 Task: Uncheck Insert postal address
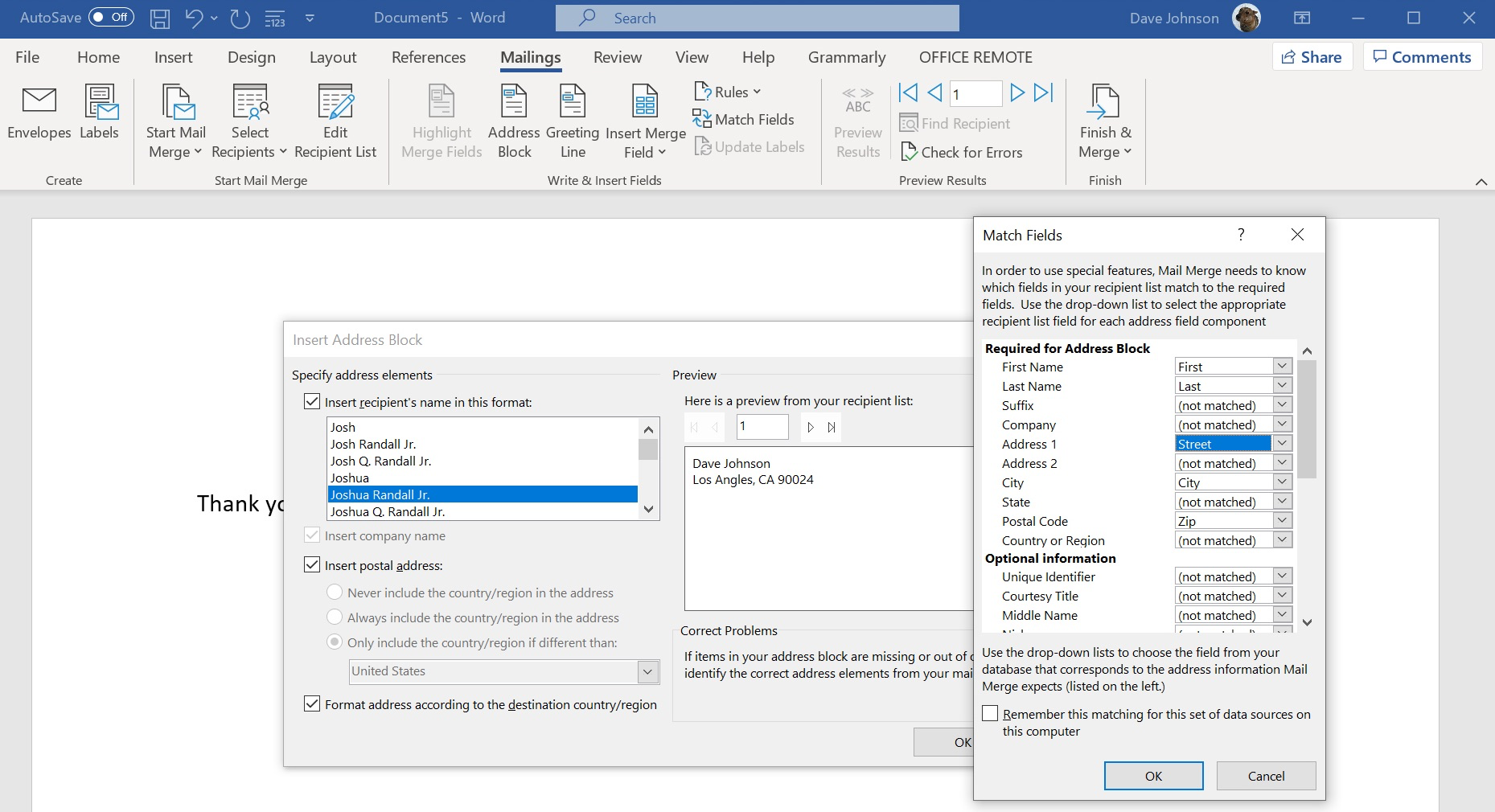click(312, 564)
